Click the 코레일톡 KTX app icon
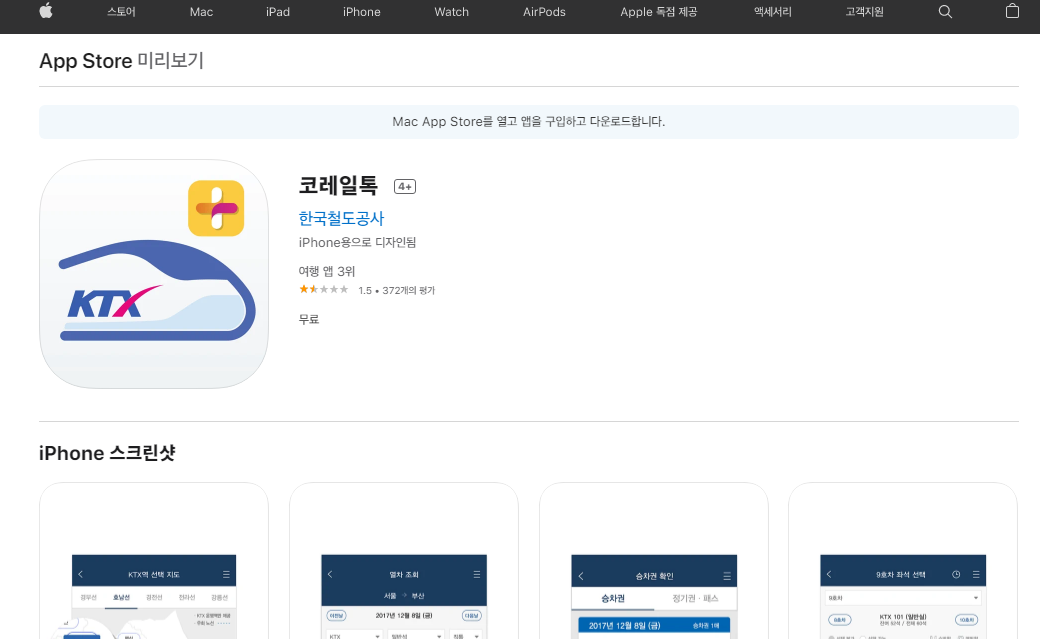This screenshot has width=1040, height=639. [154, 274]
